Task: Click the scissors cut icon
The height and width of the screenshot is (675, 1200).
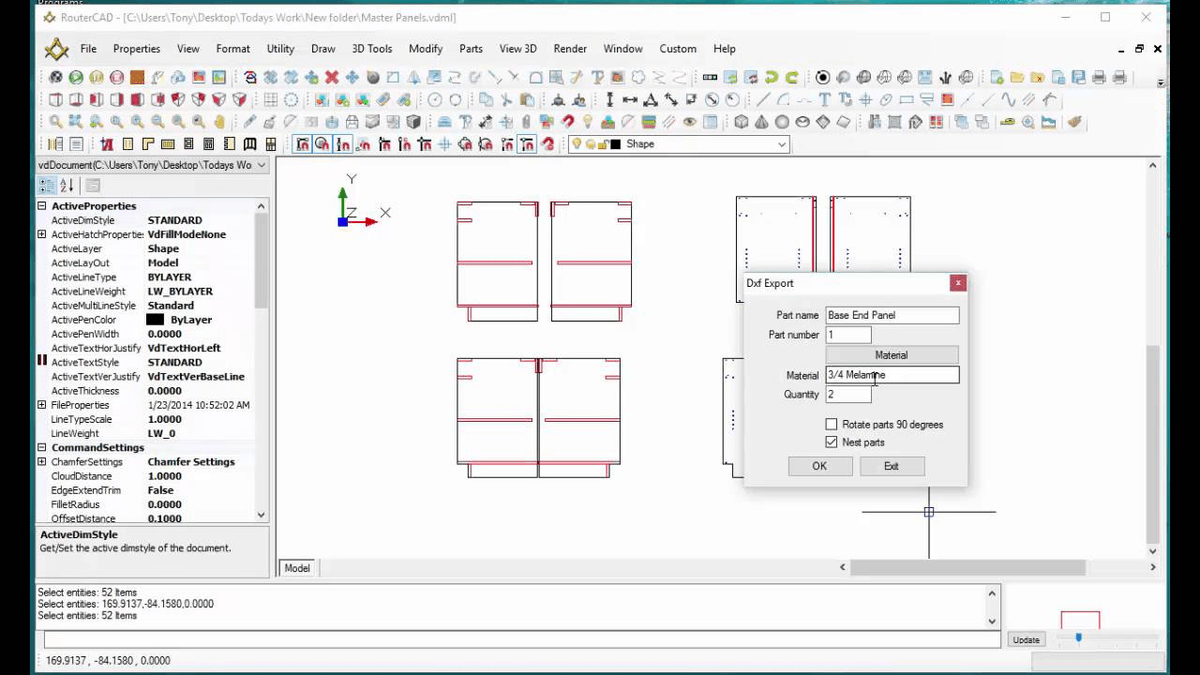Action: pos(505,100)
